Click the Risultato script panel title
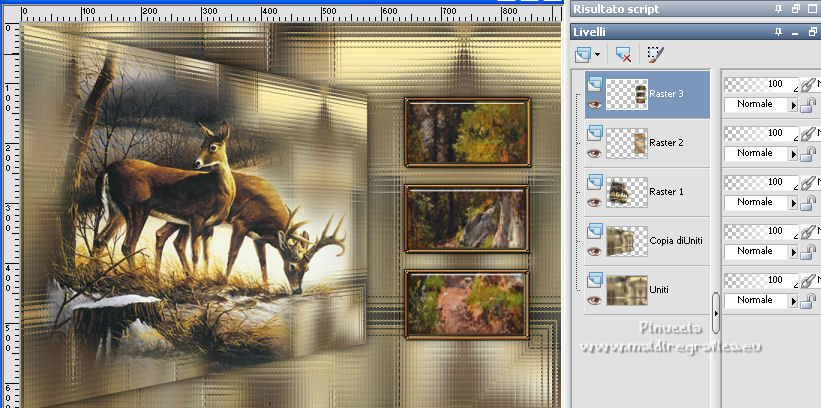821x408 pixels. coord(616,9)
